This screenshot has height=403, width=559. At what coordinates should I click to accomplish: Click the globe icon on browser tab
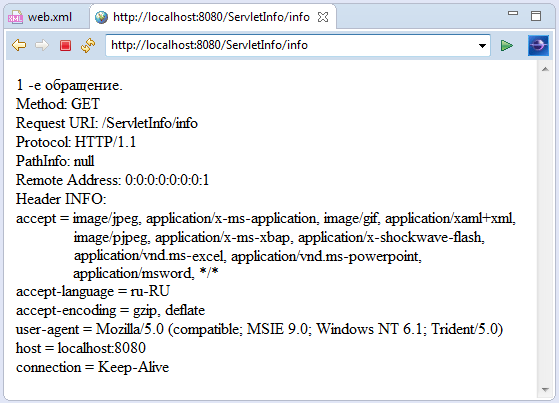[101, 17]
